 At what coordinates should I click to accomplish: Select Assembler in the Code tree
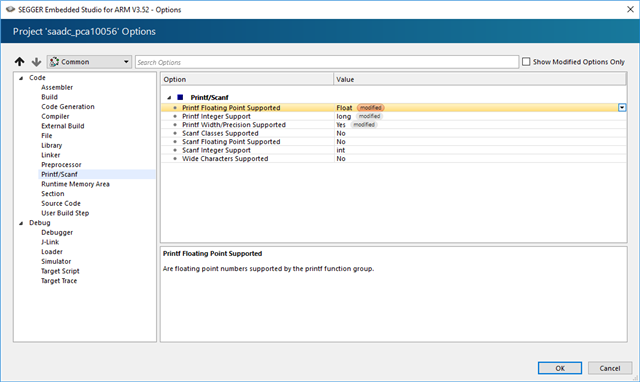[57, 87]
